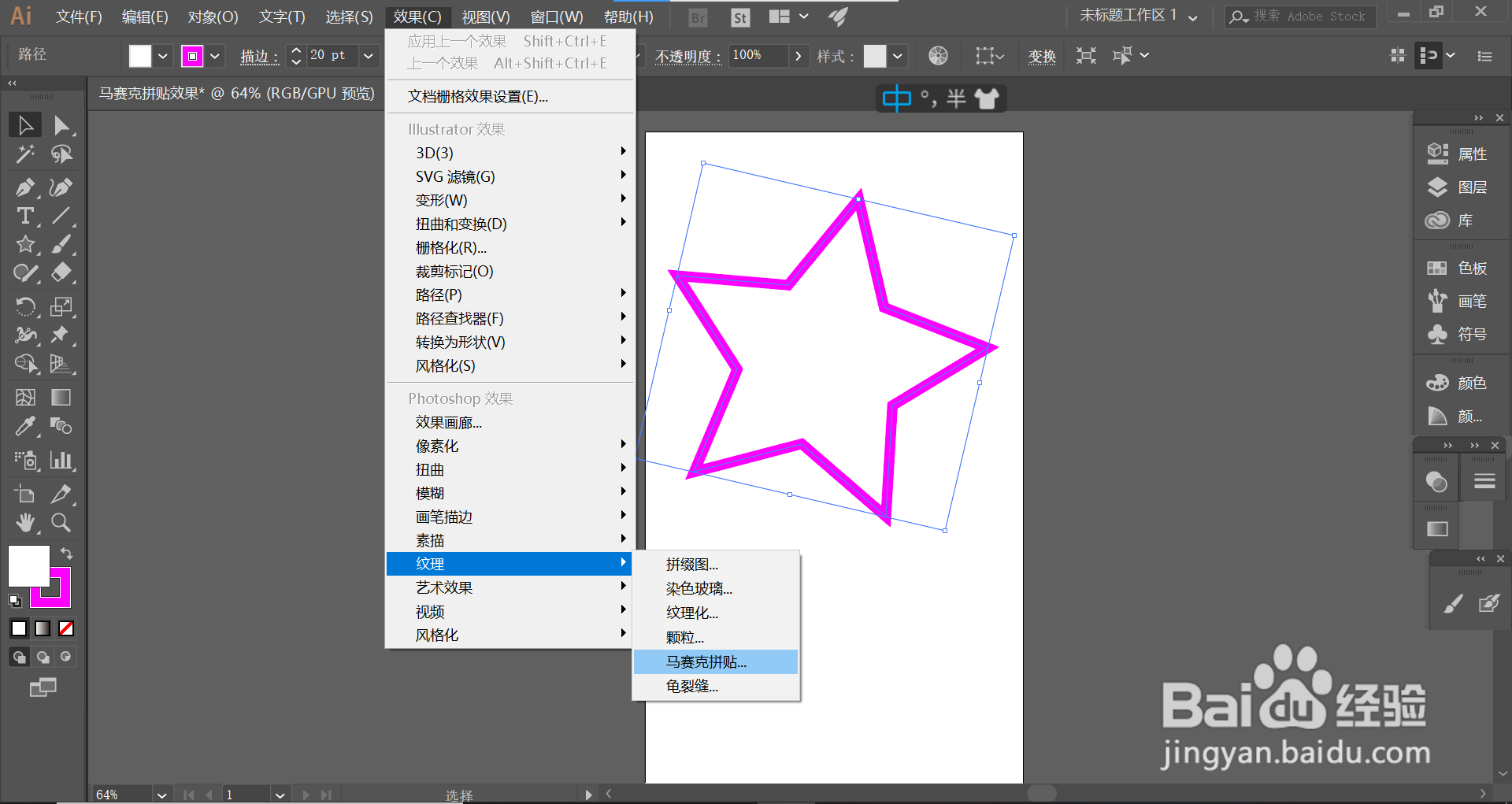
Task: Open the Layers (图层) panel
Action: (1457, 187)
